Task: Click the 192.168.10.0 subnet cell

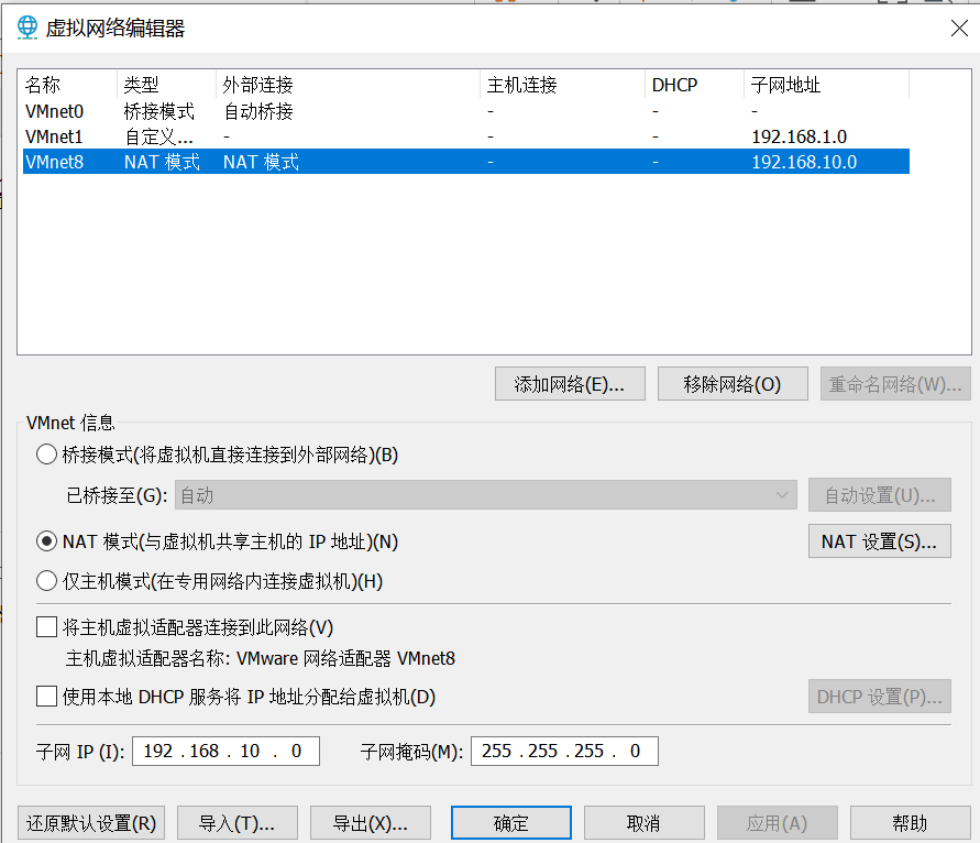Action: pyautogui.click(x=804, y=162)
